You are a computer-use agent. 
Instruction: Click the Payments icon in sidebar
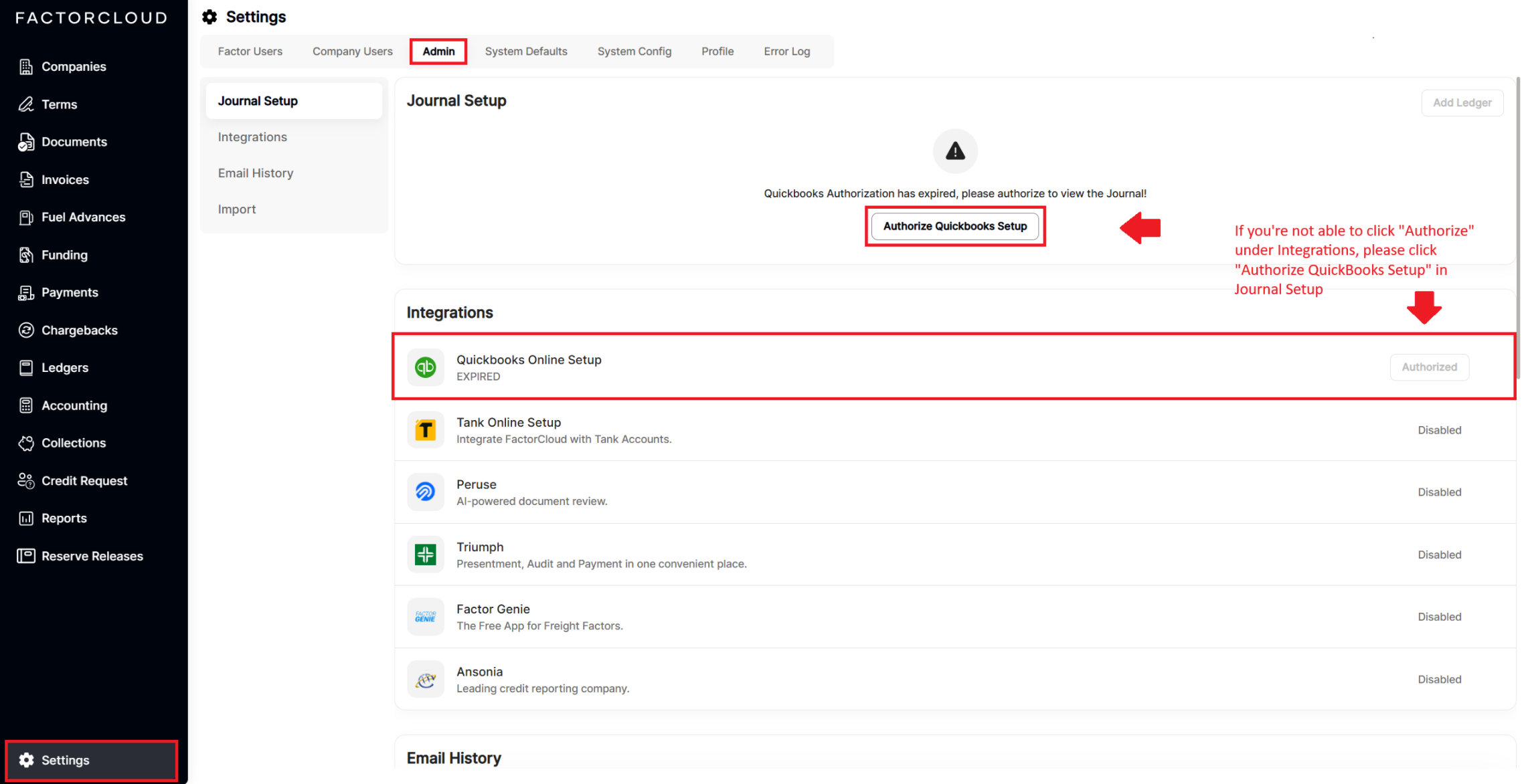click(26, 293)
